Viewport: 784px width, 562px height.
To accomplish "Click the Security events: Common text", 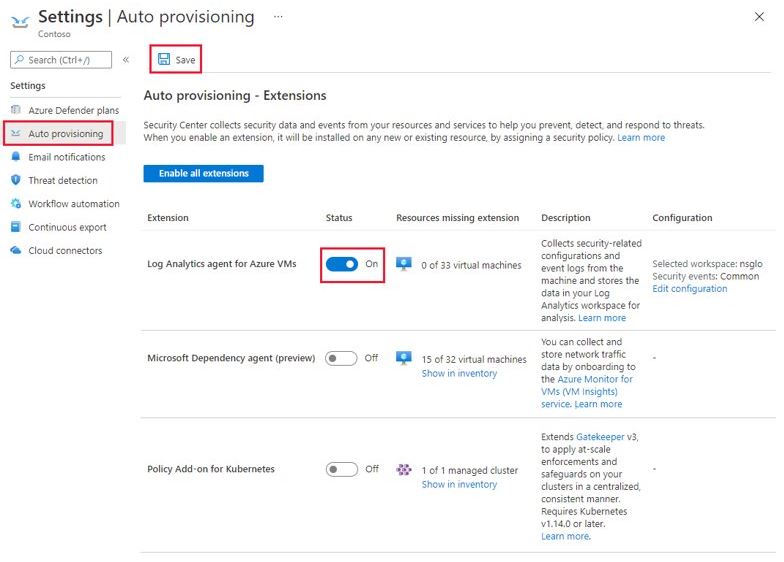I will pos(706,276).
